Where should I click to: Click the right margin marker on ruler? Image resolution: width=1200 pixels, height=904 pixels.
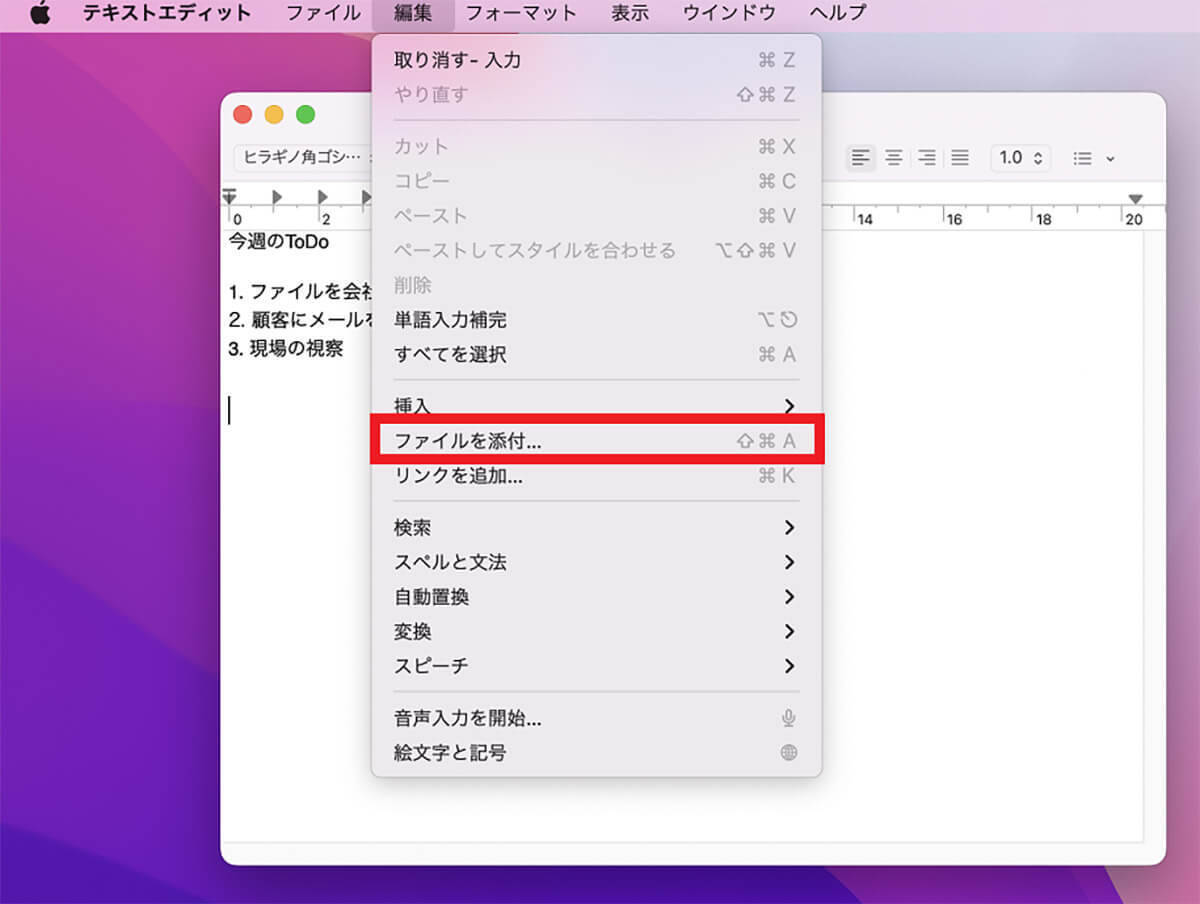pos(1135,199)
